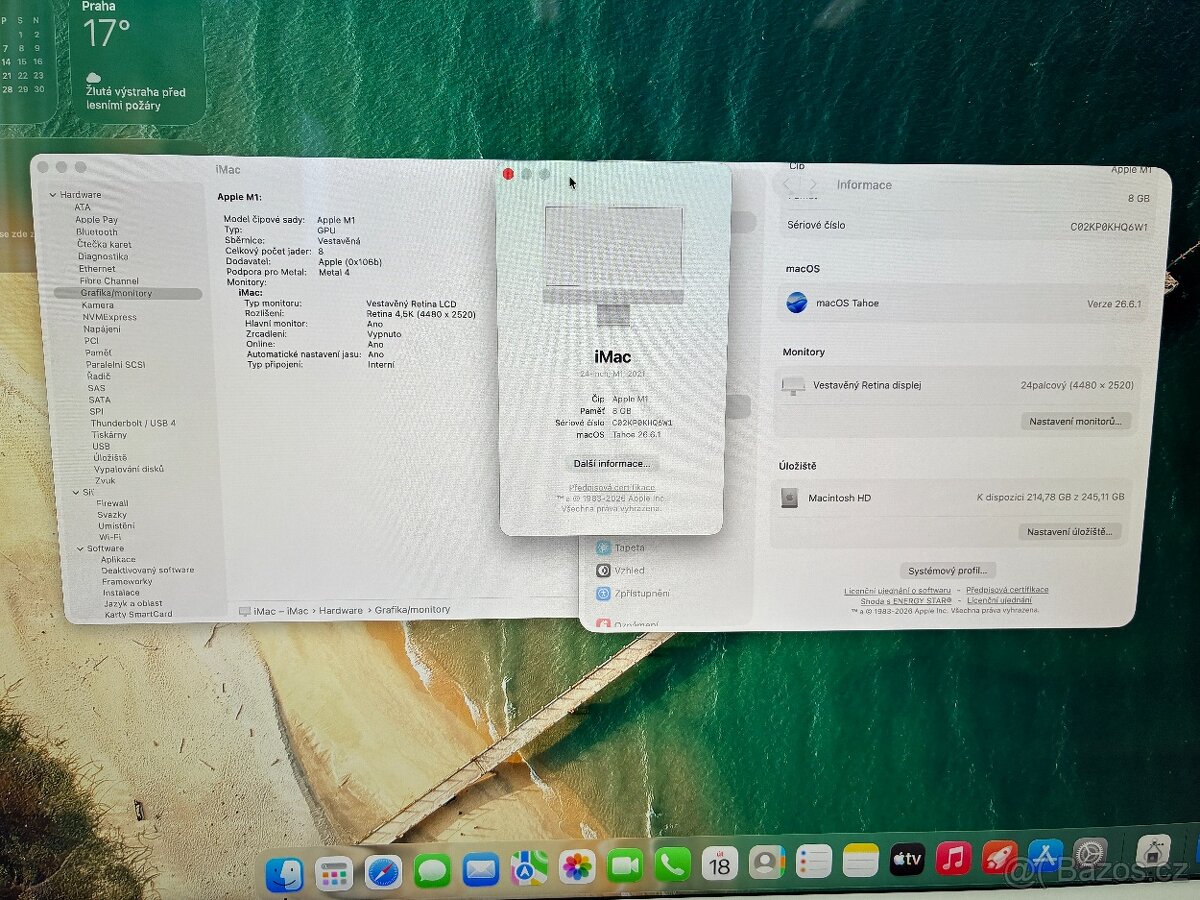Click the Zpřístupnění icon in Settings sidebar

(x=604, y=593)
